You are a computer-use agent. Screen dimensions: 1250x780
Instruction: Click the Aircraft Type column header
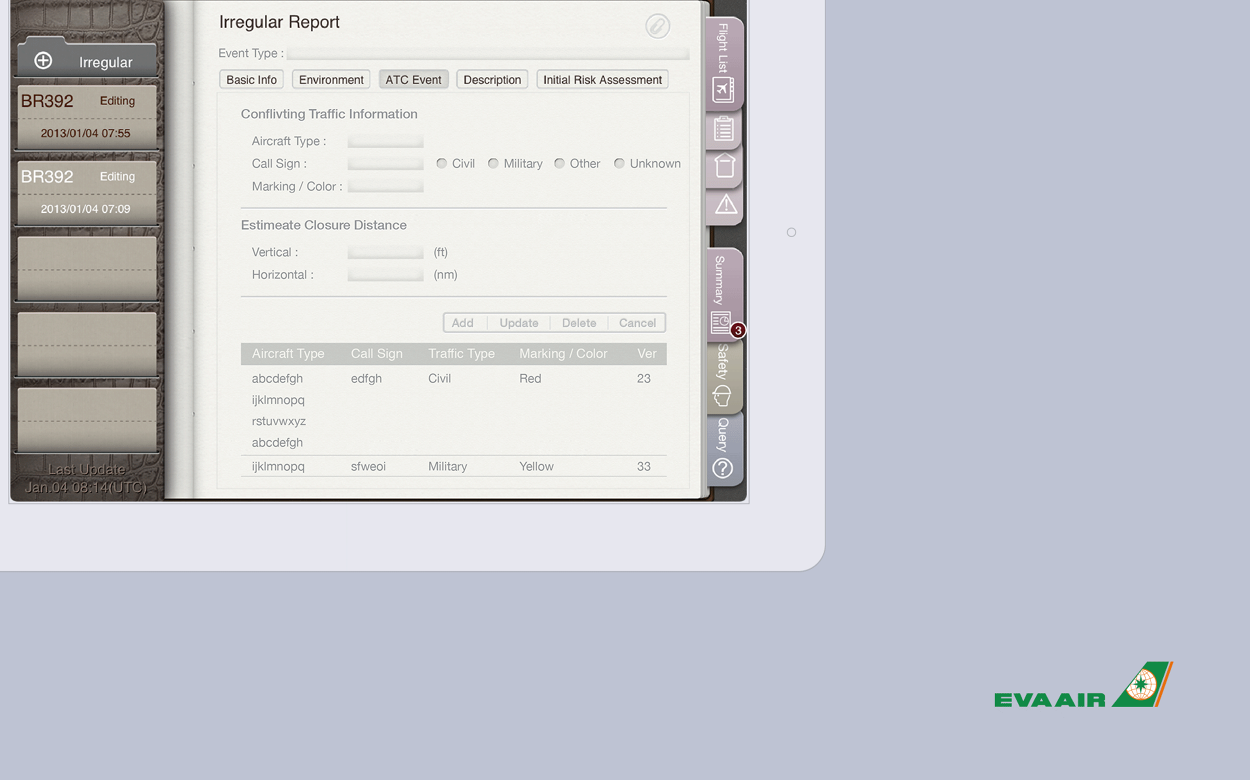[288, 353]
